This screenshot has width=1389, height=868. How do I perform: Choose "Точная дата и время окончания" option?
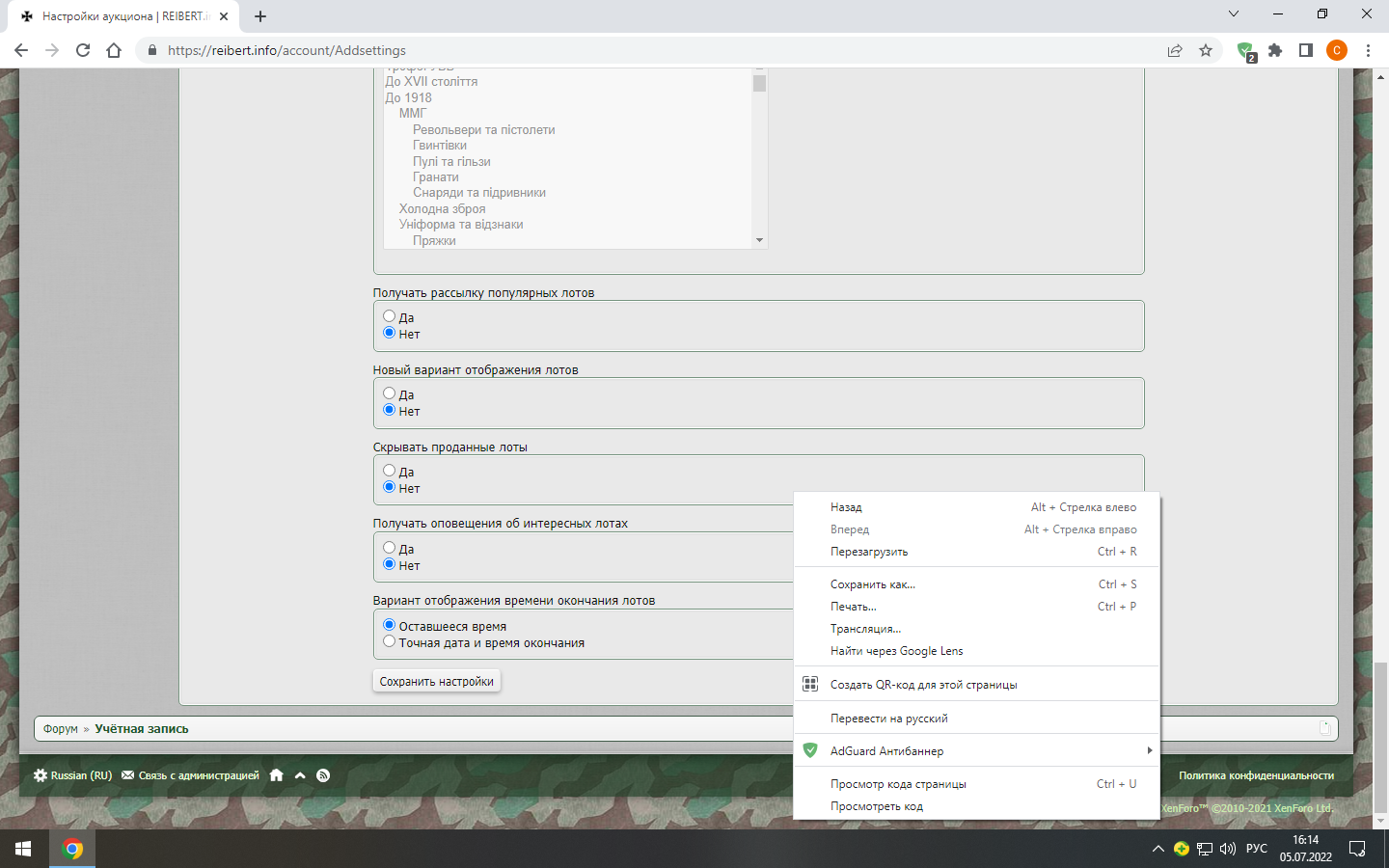[x=390, y=641]
